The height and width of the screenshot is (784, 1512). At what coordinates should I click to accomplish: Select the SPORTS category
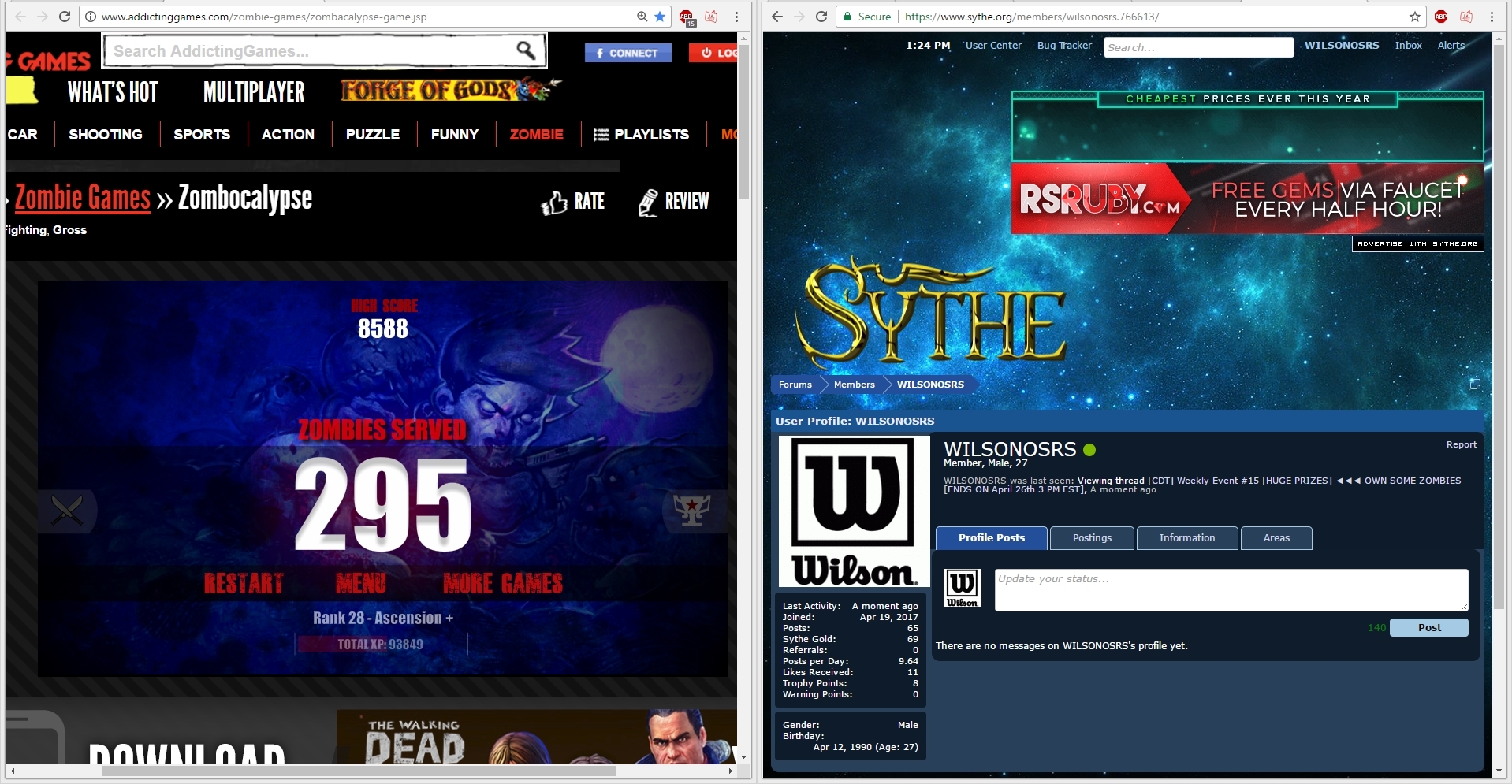pyautogui.click(x=202, y=135)
